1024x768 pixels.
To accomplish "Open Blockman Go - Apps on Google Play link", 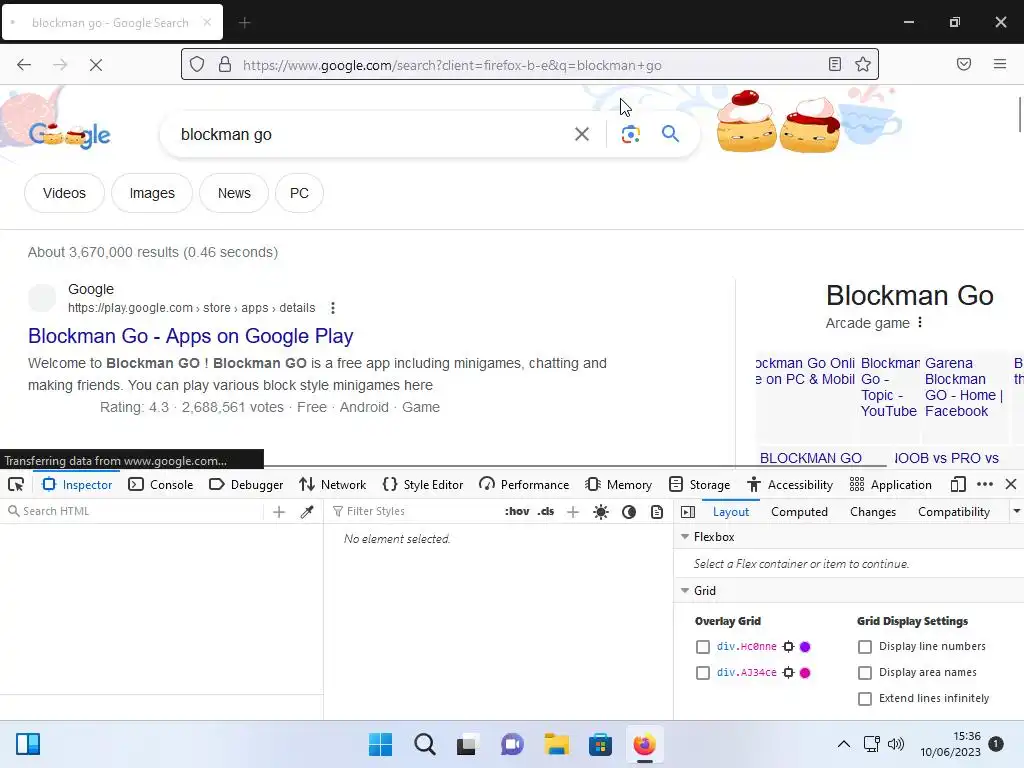I will point(191,336).
